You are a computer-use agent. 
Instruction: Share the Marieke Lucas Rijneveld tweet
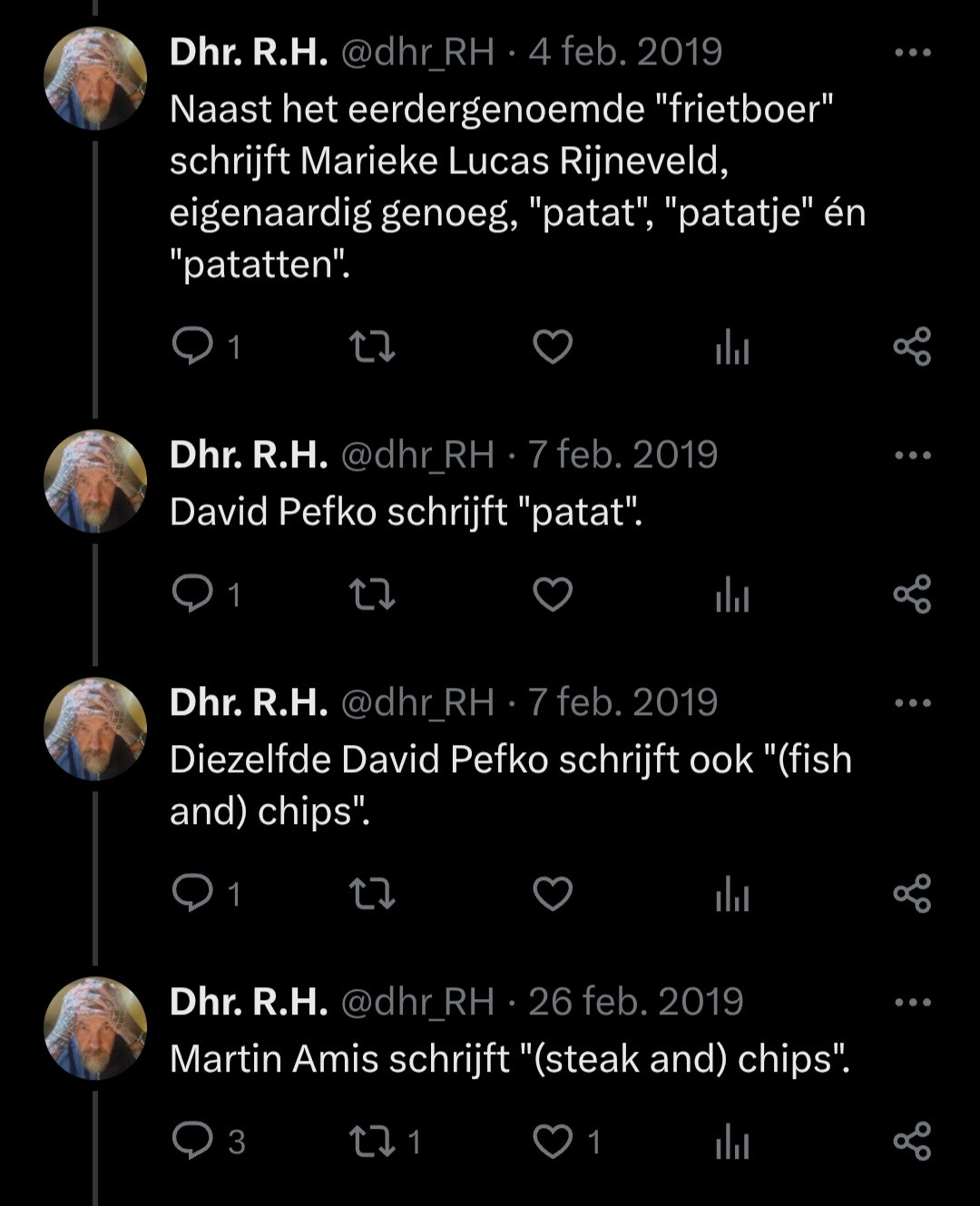[x=912, y=346]
